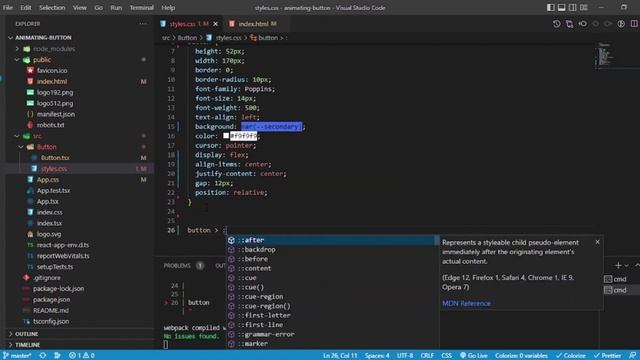Open the Terminal menu
The height and width of the screenshot is (360, 640).
point(142,7)
